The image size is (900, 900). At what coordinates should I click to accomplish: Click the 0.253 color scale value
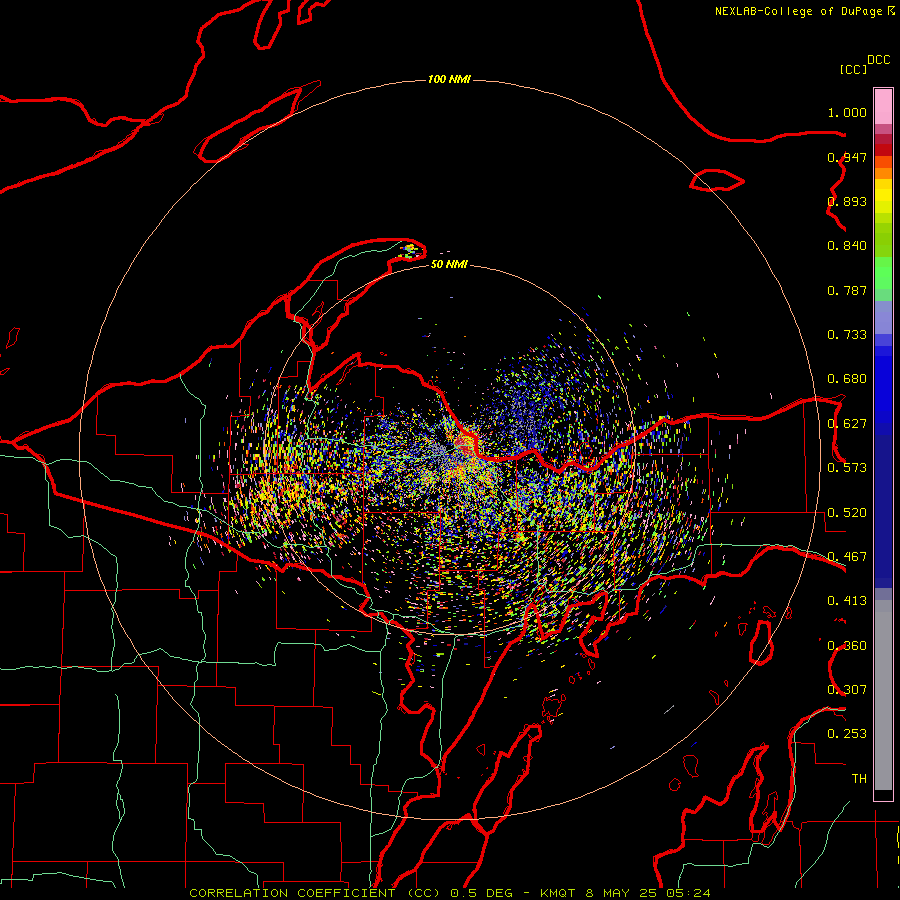[847, 734]
